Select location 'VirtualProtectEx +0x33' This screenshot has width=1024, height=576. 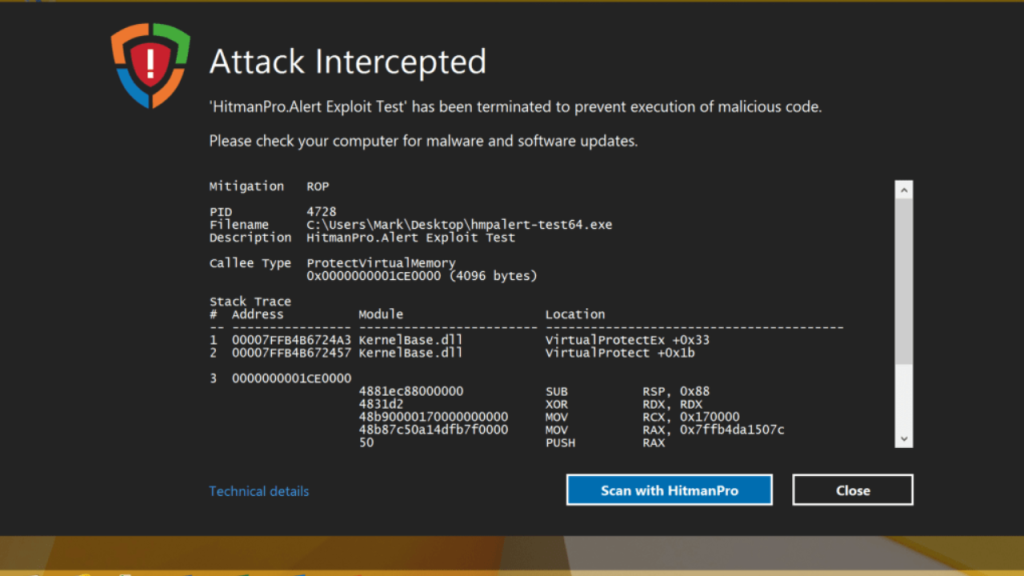click(628, 340)
